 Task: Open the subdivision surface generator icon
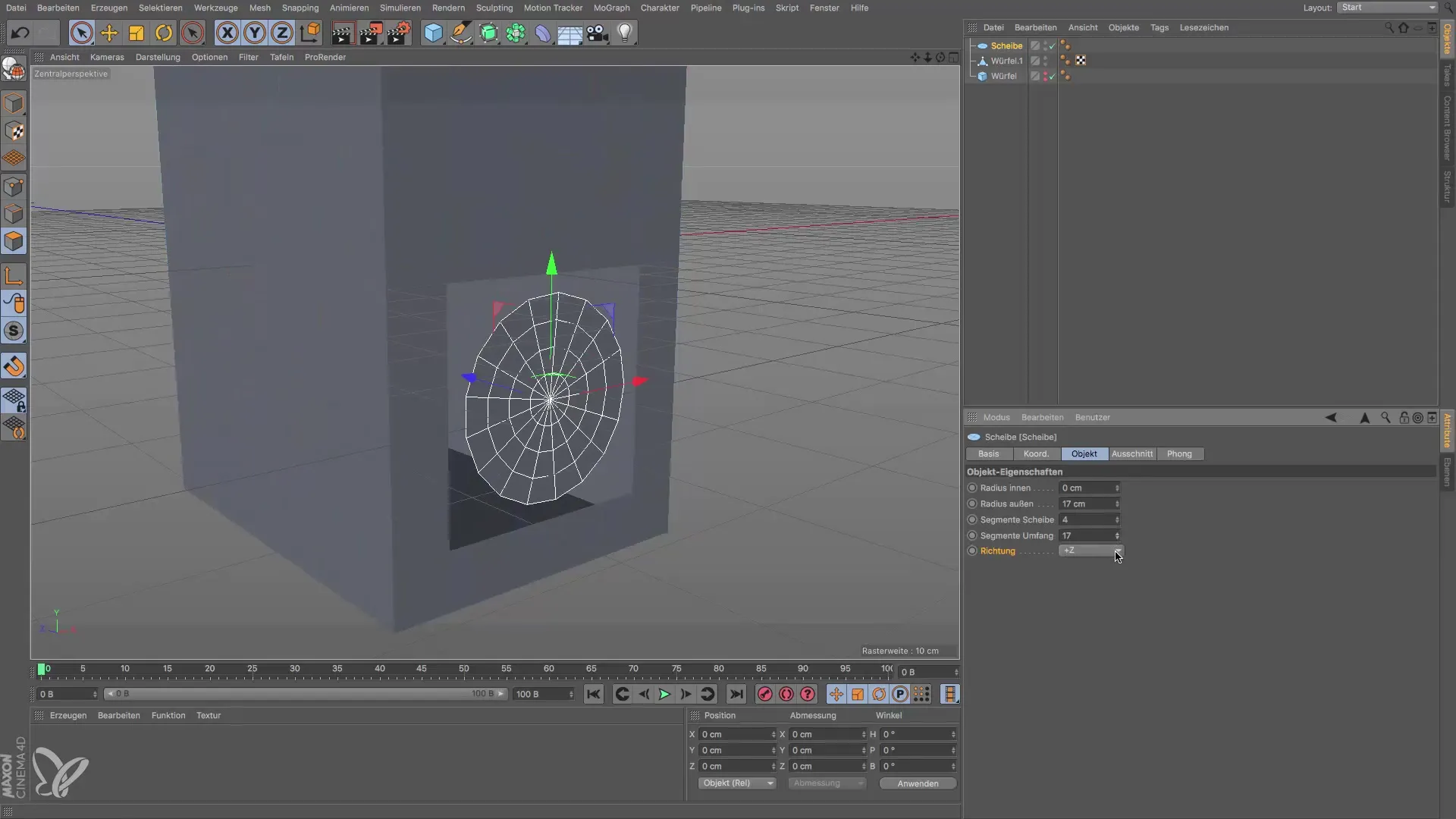(488, 33)
